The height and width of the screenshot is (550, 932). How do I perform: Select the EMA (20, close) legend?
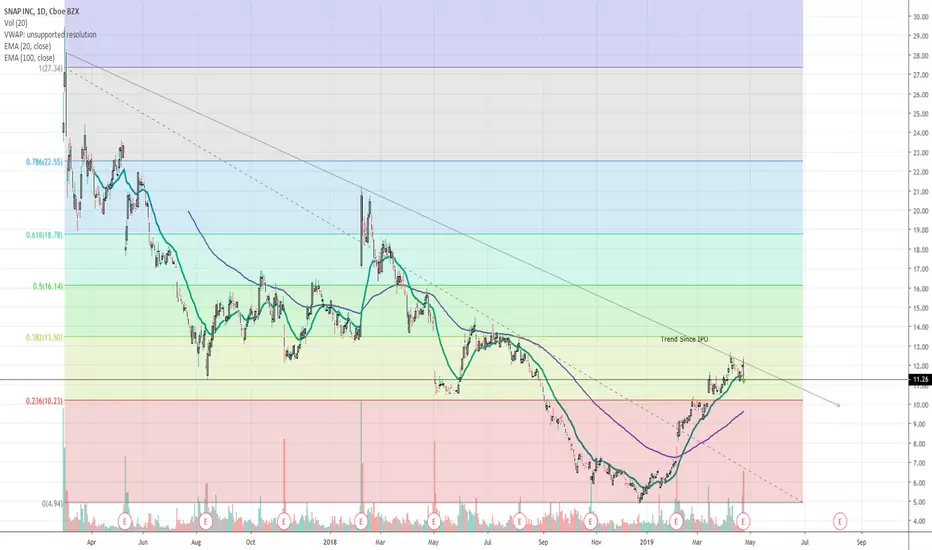(x=27, y=46)
